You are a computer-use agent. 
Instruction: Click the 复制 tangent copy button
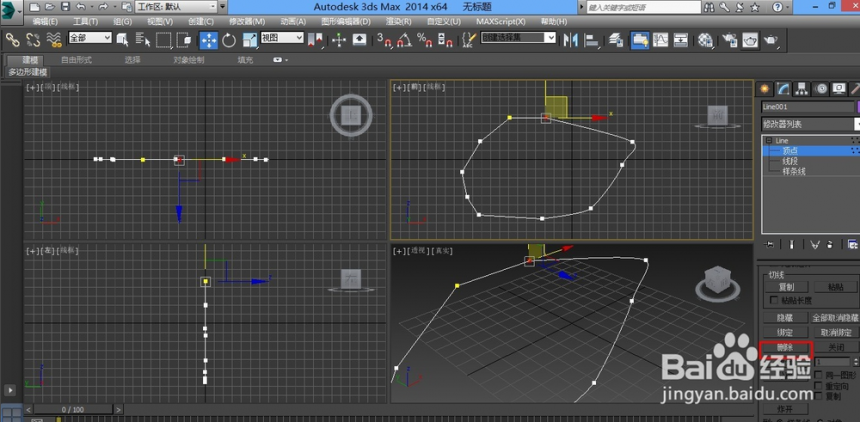pyautogui.click(x=786, y=287)
